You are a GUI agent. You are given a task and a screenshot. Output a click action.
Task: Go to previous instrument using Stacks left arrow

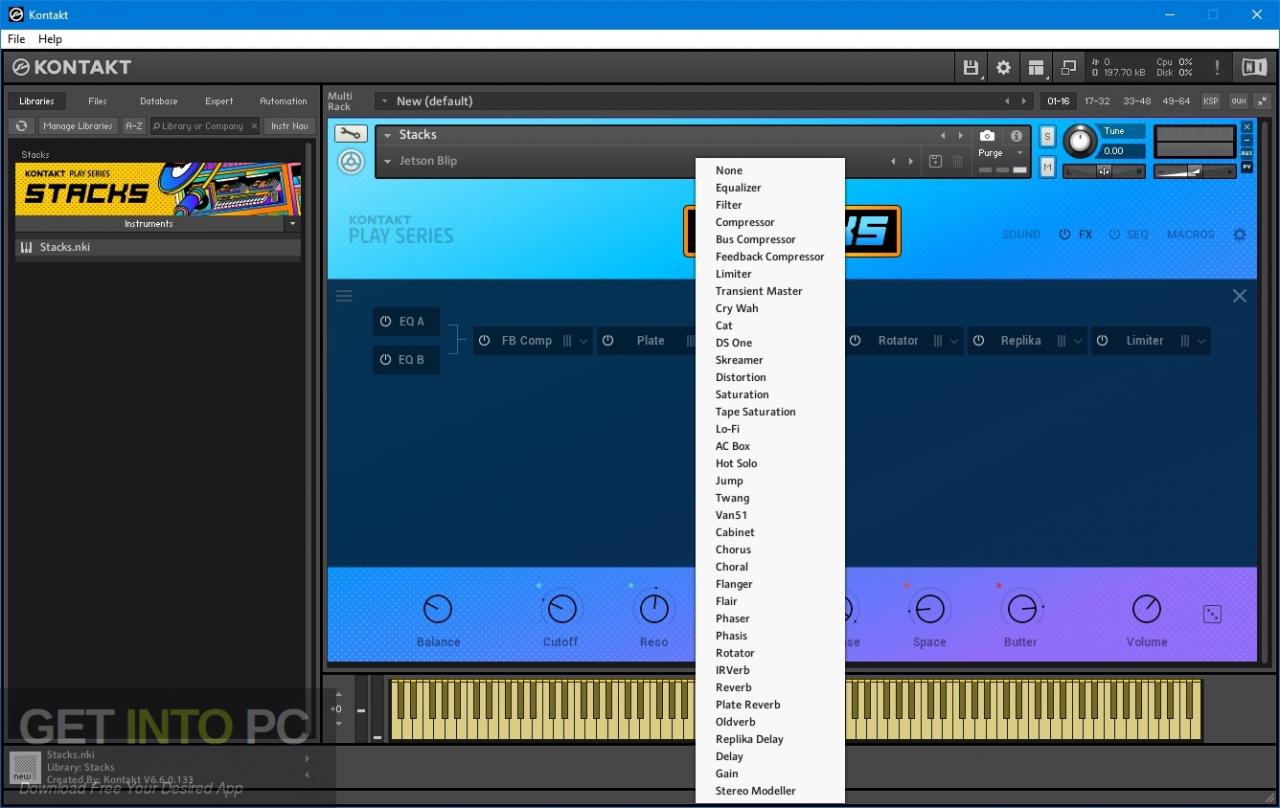pos(942,135)
